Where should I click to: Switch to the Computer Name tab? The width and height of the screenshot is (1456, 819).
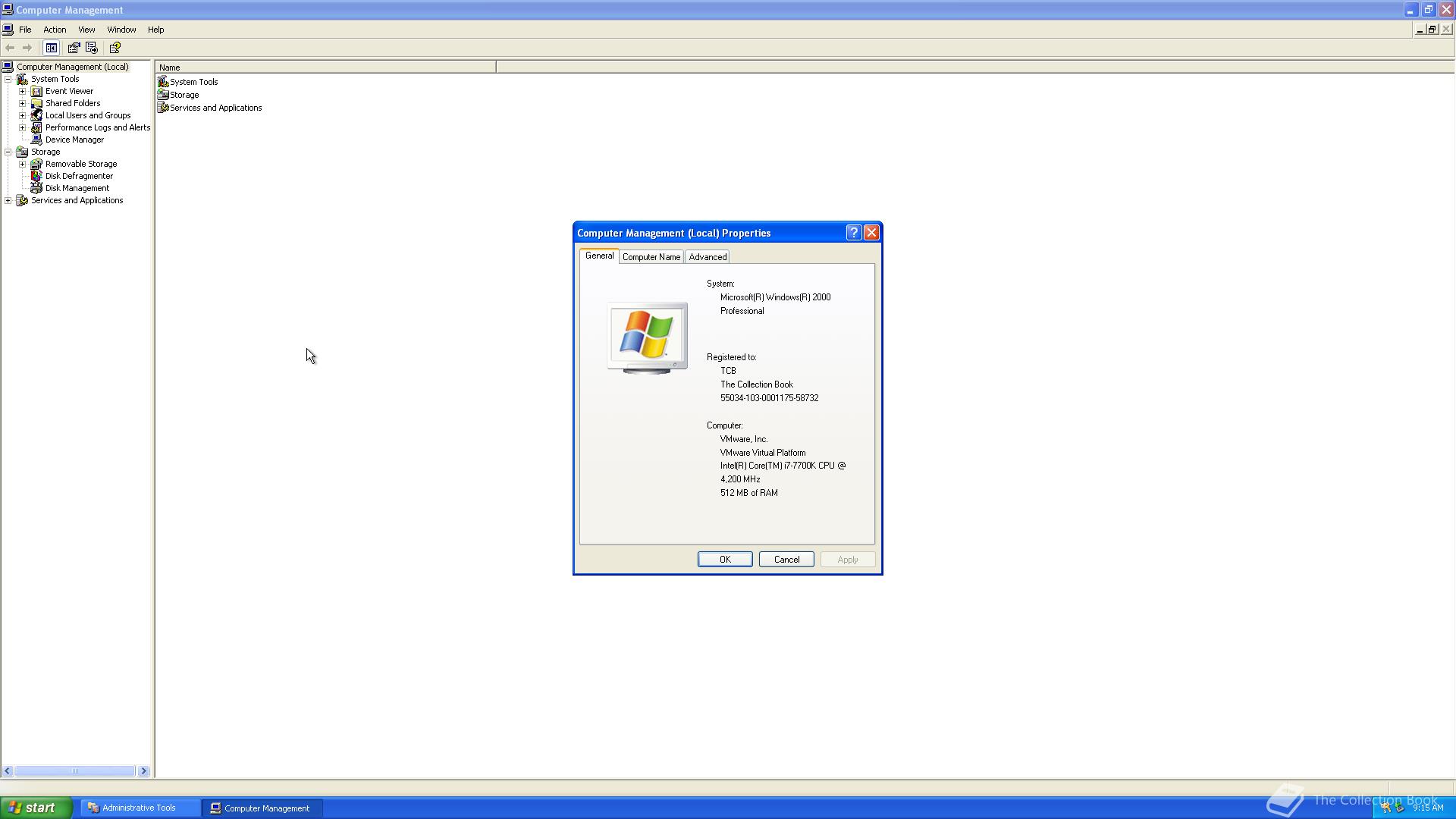click(651, 257)
